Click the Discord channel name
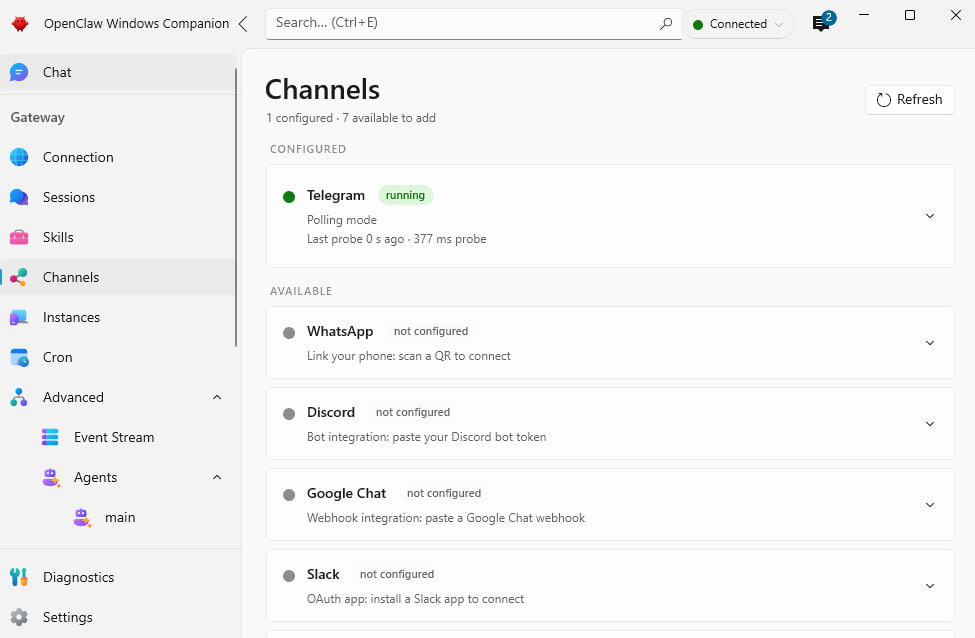Image resolution: width=975 pixels, height=638 pixels. (x=331, y=412)
